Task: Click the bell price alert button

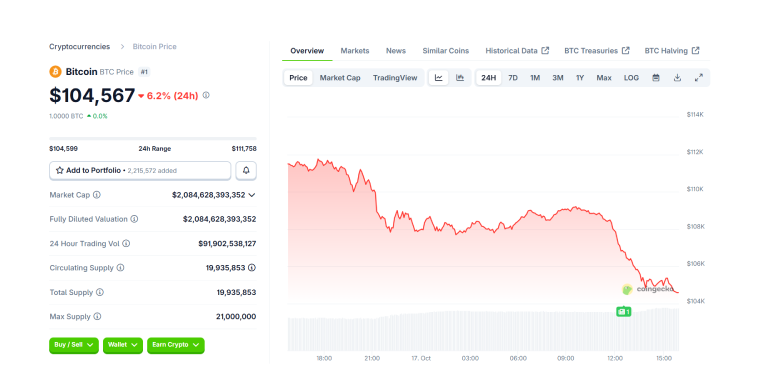Action: click(x=246, y=170)
